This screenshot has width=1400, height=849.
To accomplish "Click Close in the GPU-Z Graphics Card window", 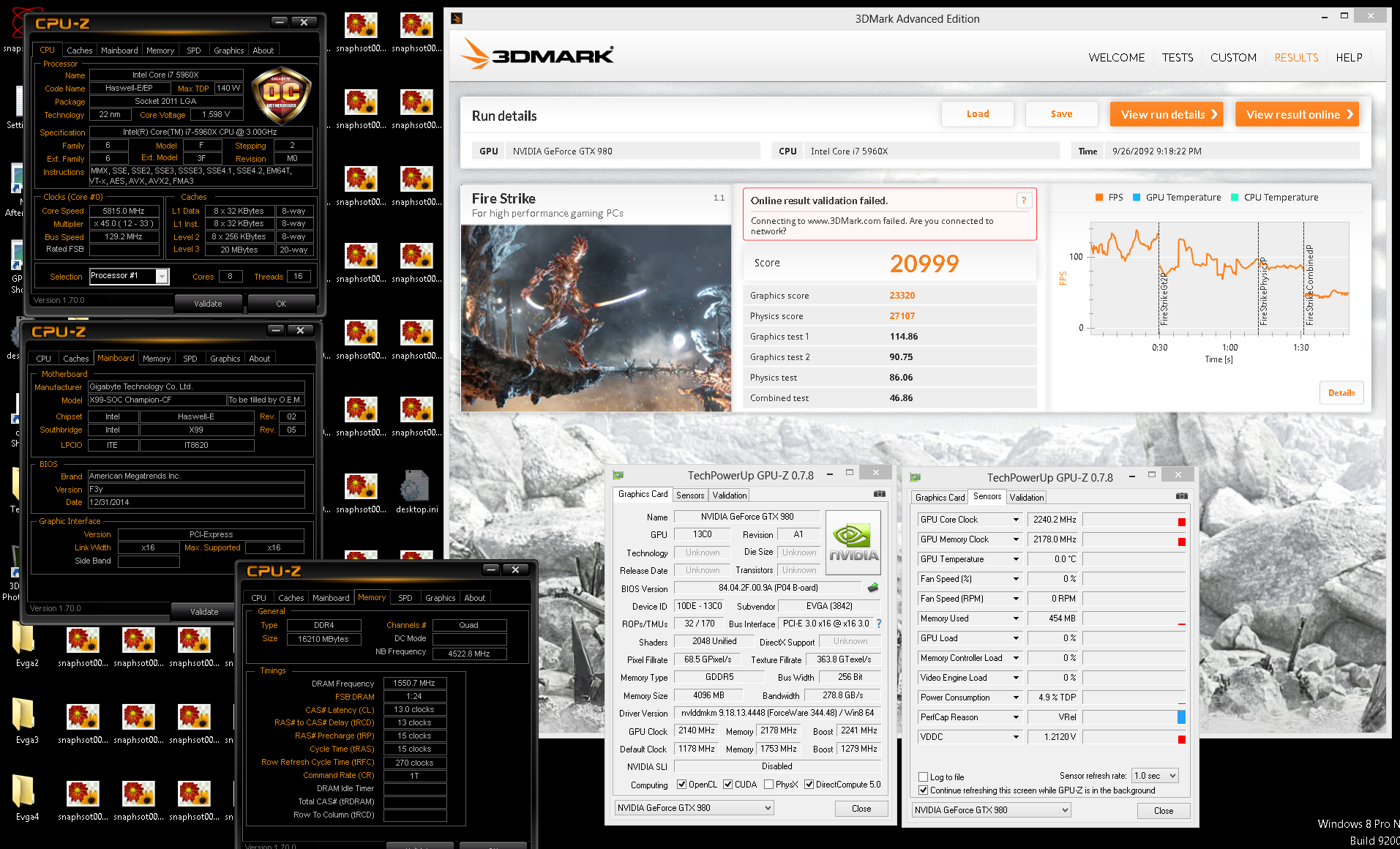I will click(x=861, y=809).
